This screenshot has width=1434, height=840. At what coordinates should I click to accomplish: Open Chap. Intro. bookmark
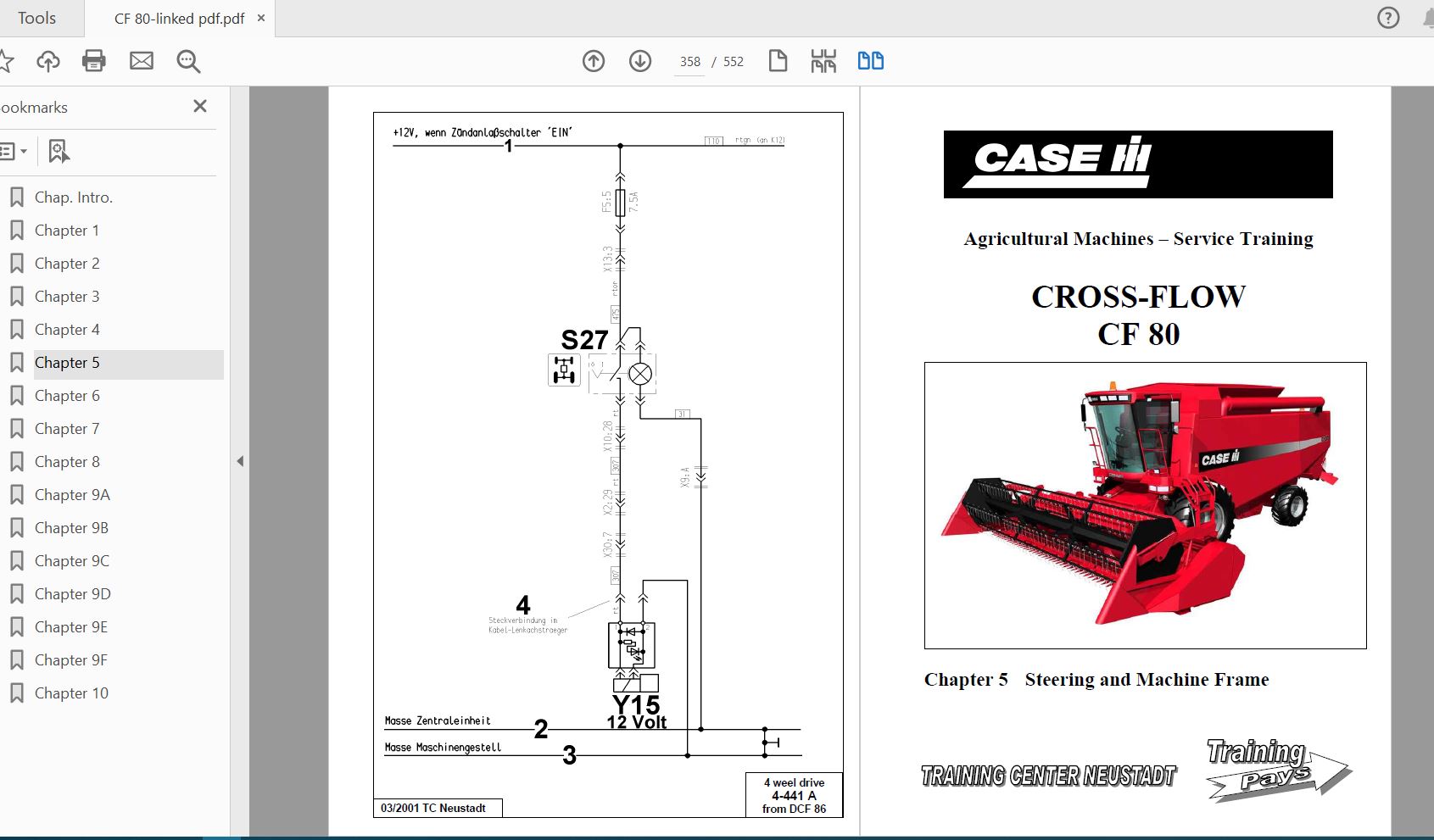point(74,197)
